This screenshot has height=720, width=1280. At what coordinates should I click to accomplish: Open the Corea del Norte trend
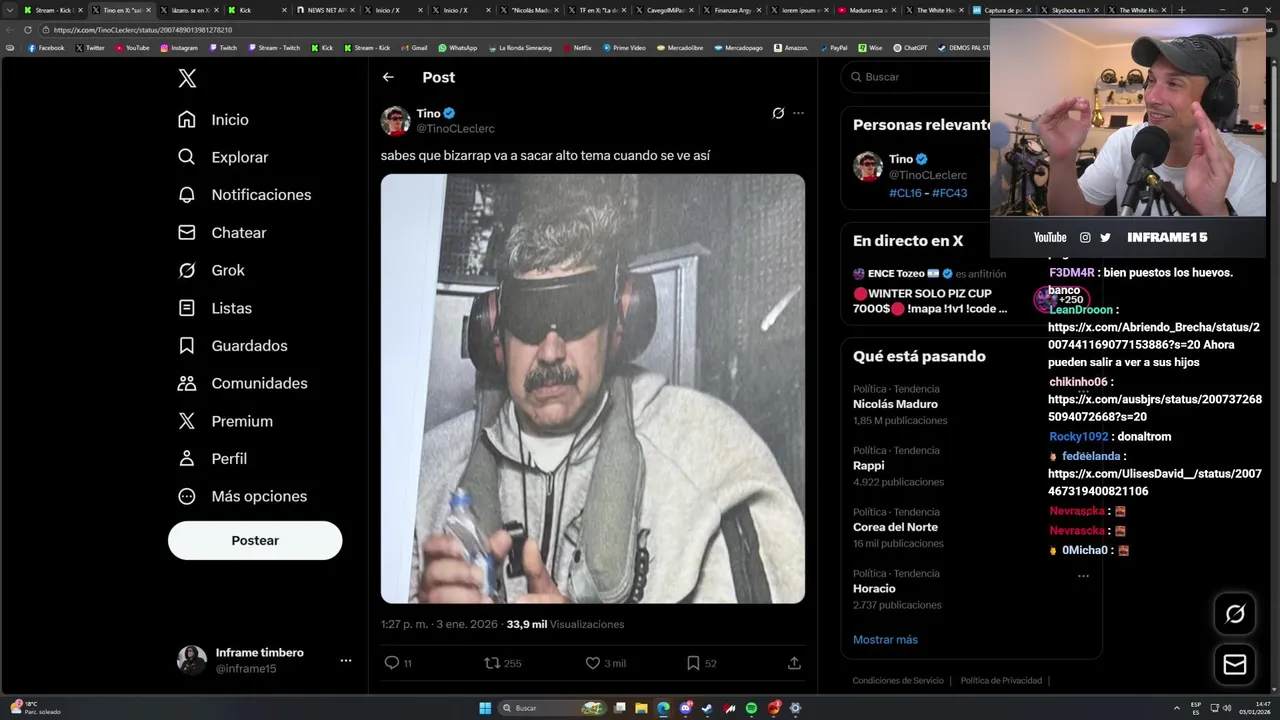900,527
